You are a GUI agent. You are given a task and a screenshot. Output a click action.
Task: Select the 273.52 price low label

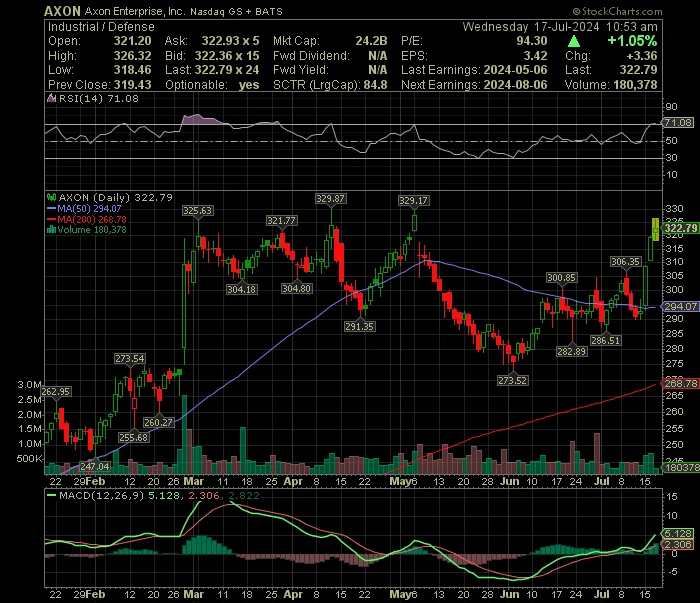tap(512, 380)
